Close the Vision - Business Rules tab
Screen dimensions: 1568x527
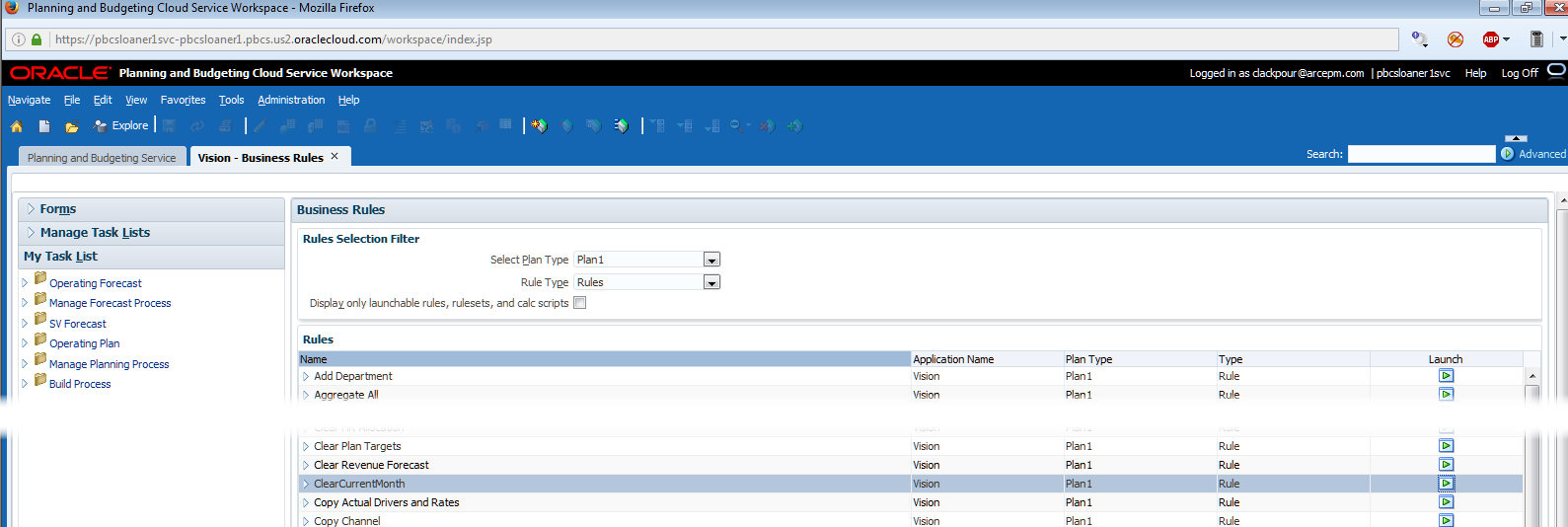(335, 156)
